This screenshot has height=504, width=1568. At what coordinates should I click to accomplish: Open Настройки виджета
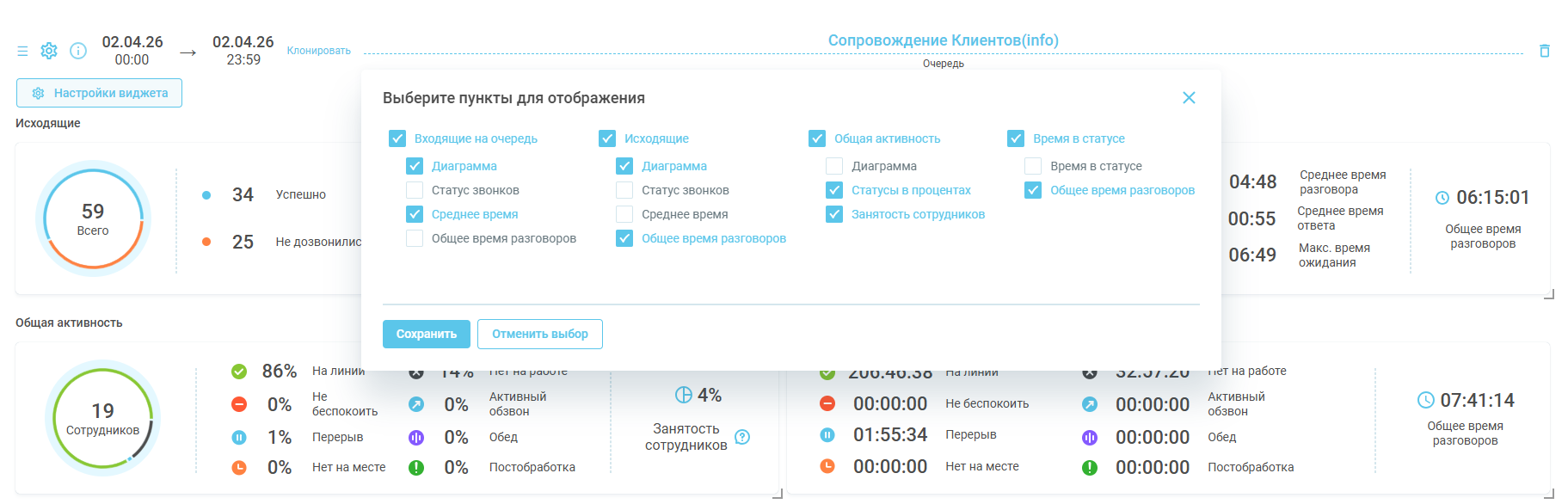coord(99,93)
